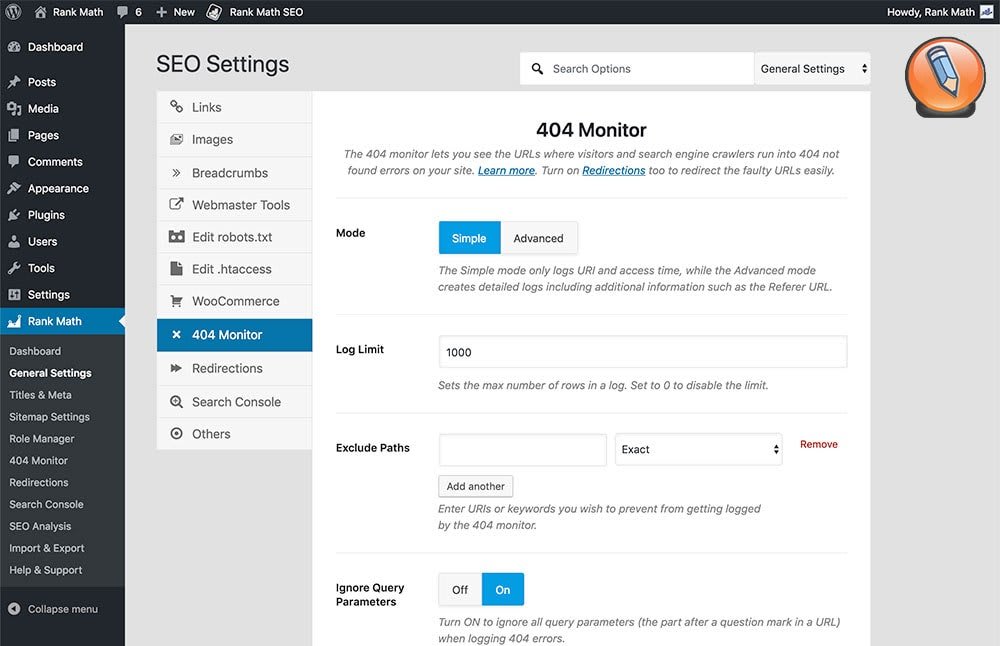
Task: Click the Search Console magnifier icon
Action: click(177, 402)
